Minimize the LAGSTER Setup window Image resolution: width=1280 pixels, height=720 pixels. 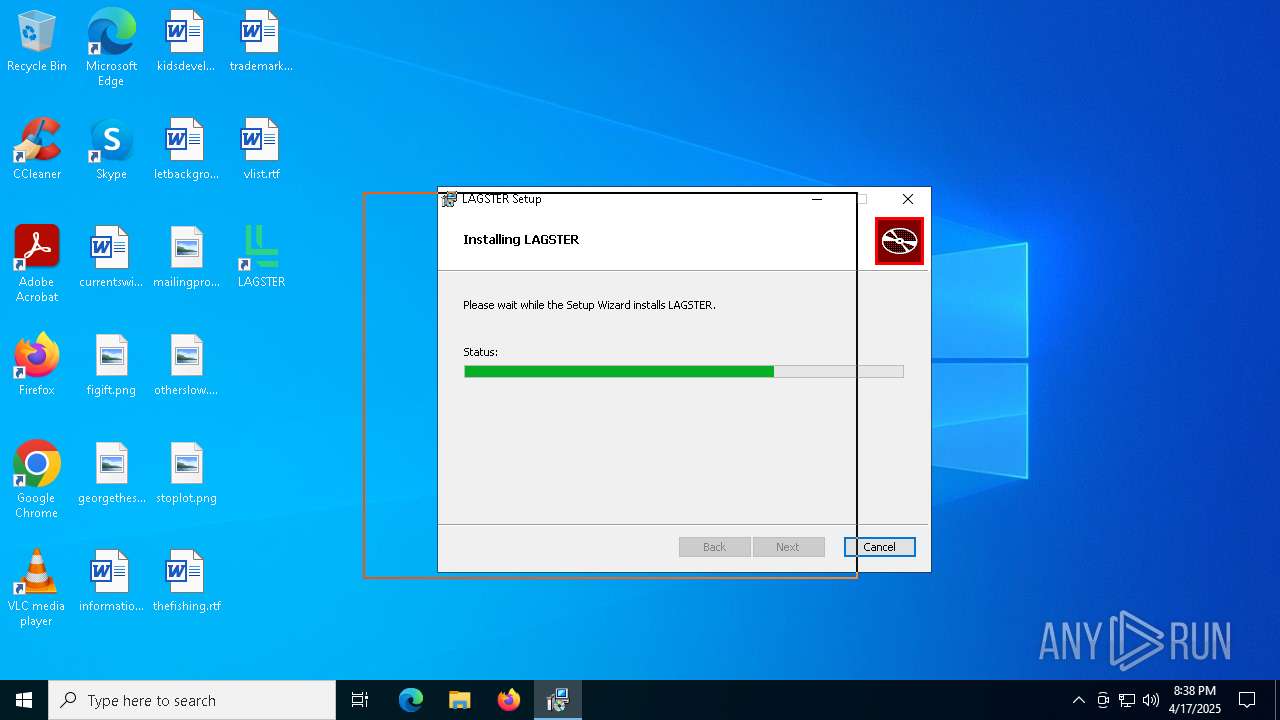[817, 199]
